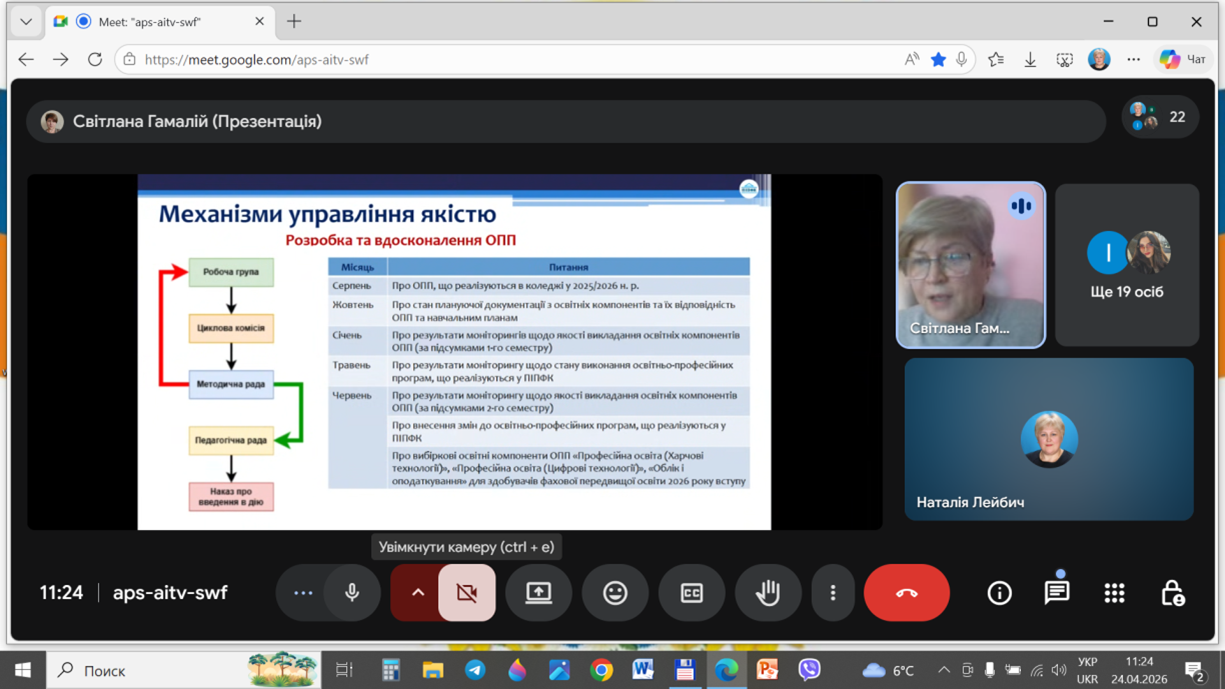This screenshot has height=689, width=1225.
Task: Open Microsoft Word from taskbar
Action: [x=642, y=670]
